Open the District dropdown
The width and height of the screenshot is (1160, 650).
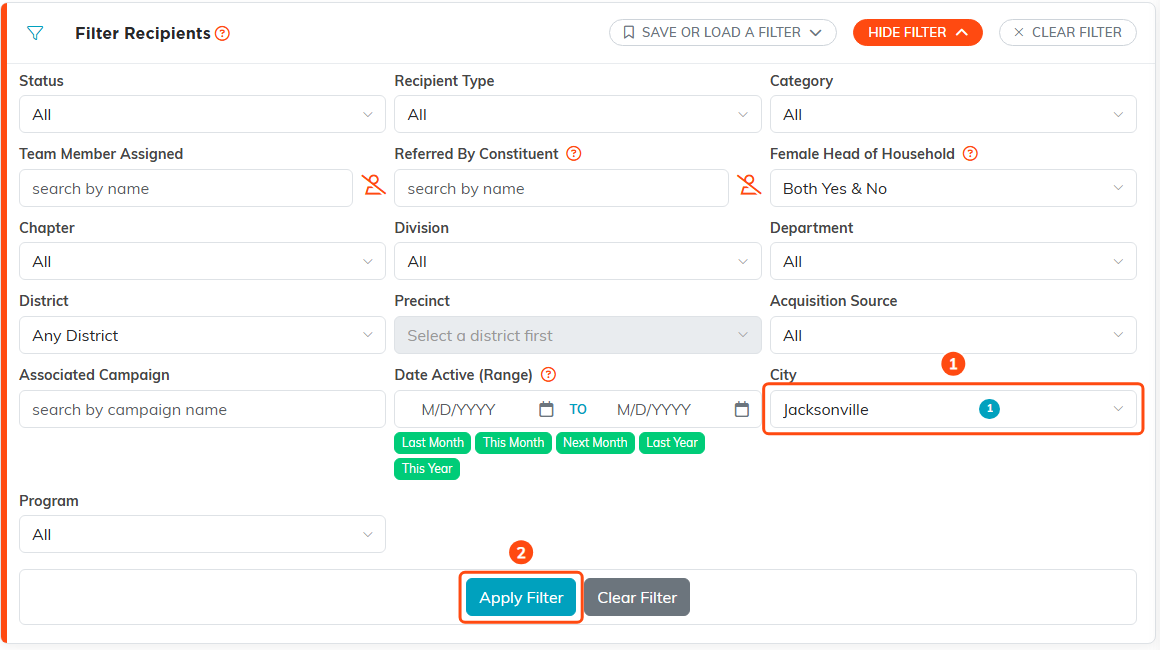click(x=202, y=336)
